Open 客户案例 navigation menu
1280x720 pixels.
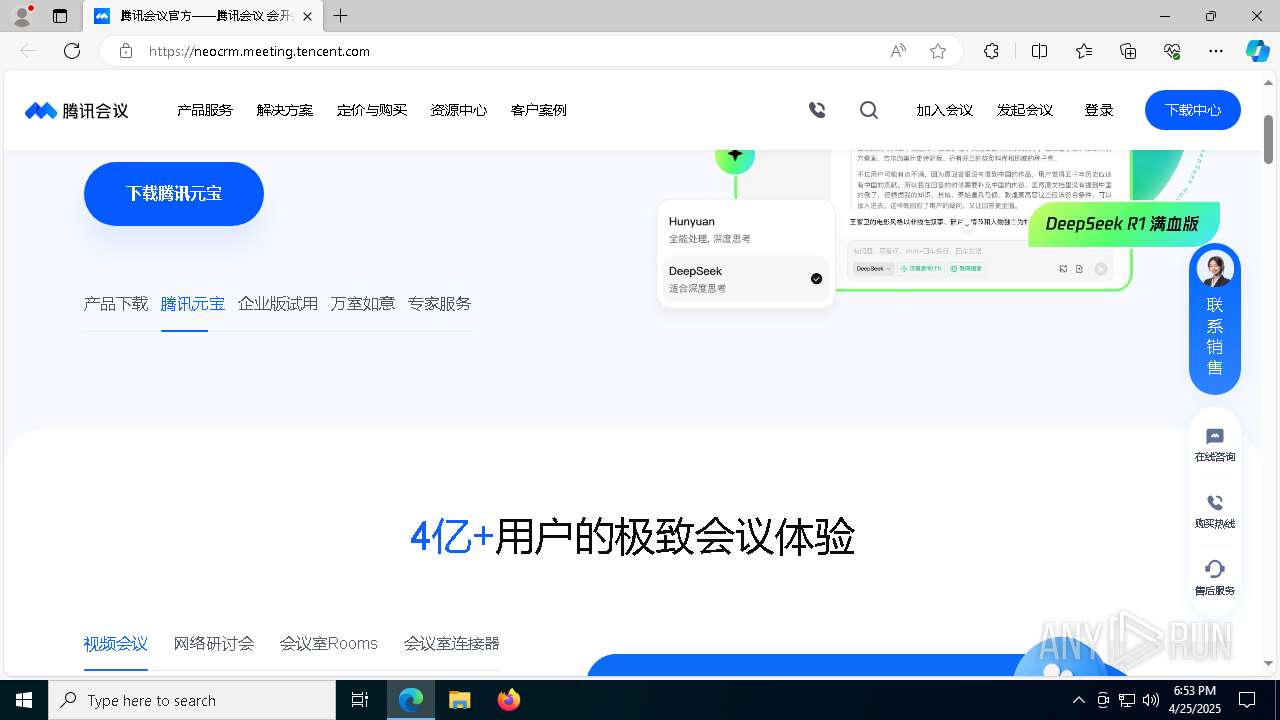tap(539, 110)
